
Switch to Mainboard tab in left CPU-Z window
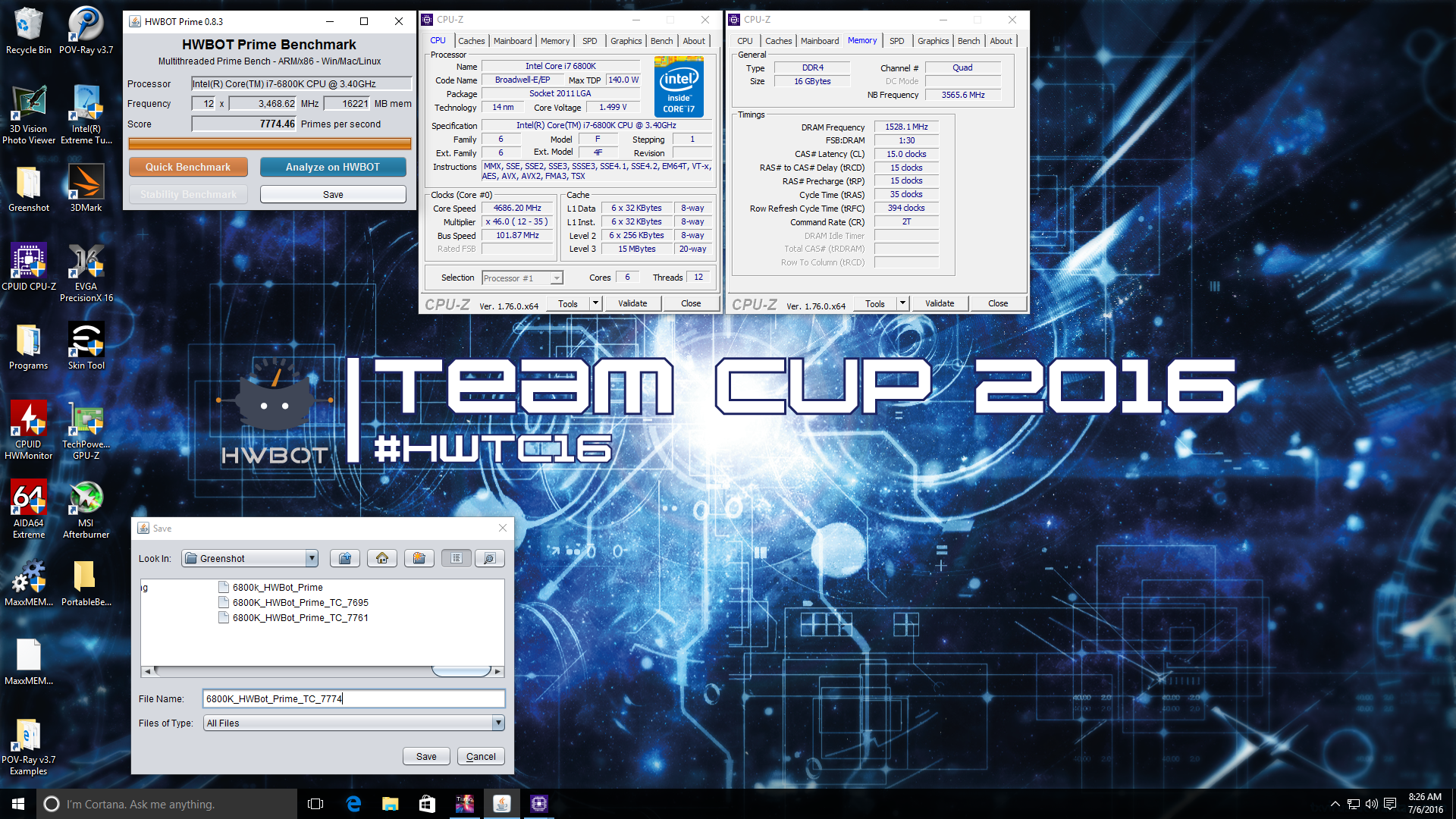[513, 41]
